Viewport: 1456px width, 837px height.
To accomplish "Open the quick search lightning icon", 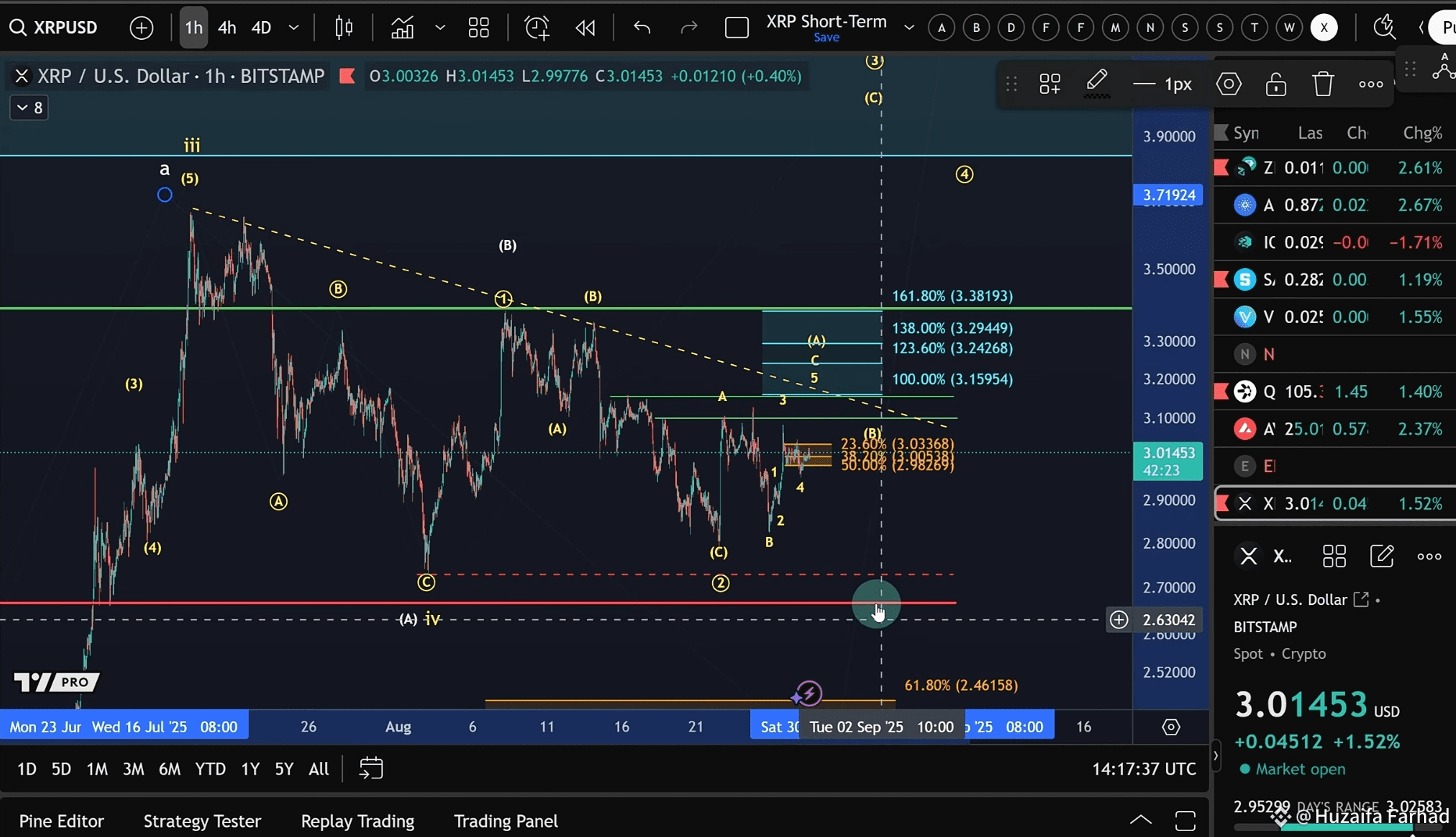I will (1384, 28).
